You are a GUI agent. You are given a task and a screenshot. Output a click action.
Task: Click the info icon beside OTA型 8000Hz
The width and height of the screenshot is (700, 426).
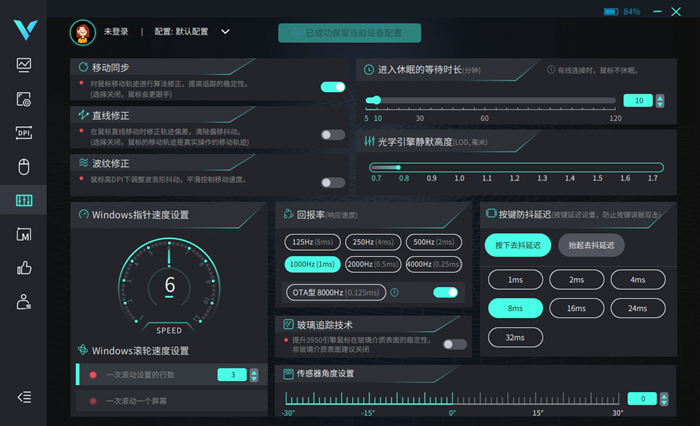[x=395, y=292]
